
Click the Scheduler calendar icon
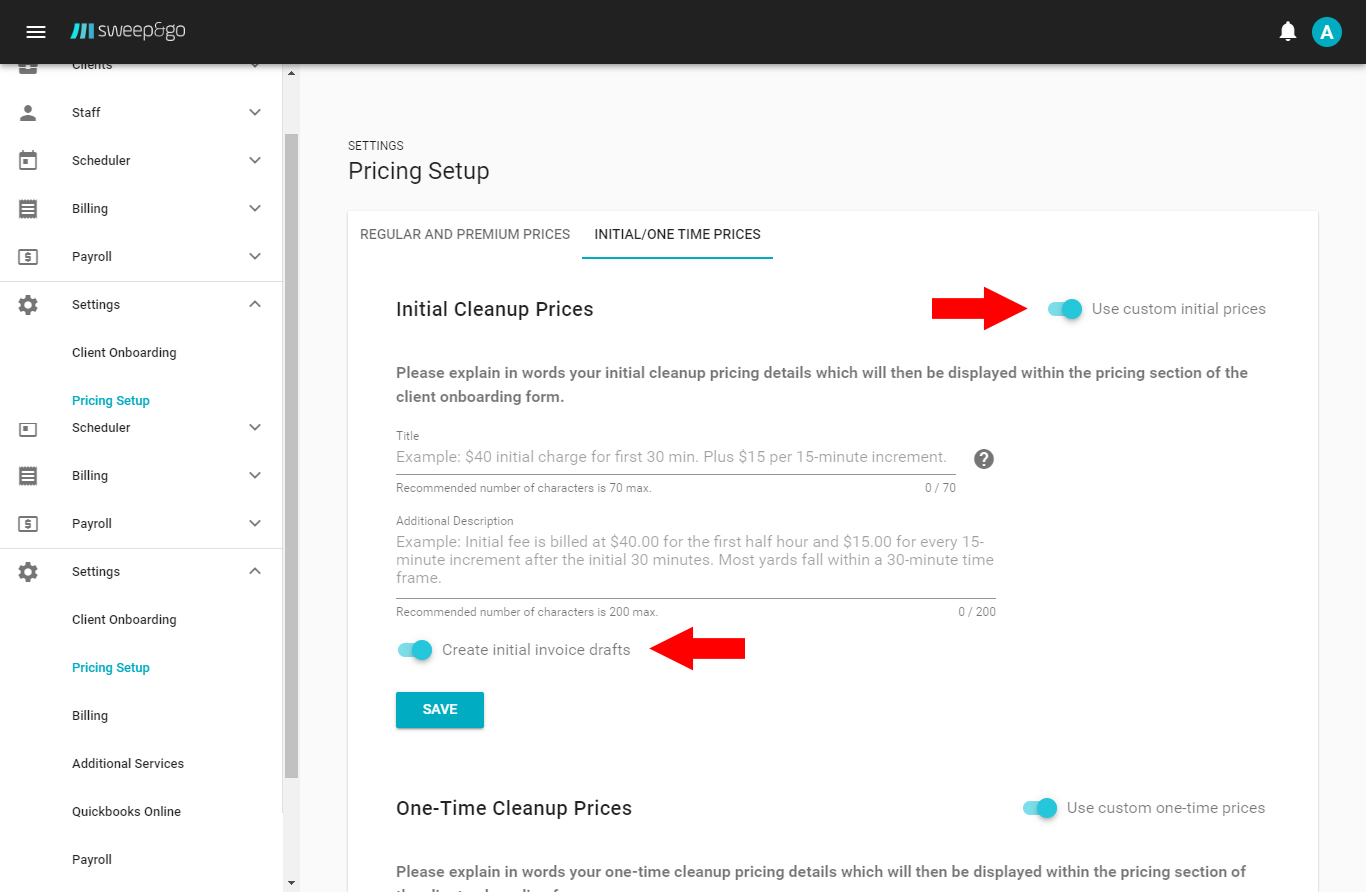[26, 160]
